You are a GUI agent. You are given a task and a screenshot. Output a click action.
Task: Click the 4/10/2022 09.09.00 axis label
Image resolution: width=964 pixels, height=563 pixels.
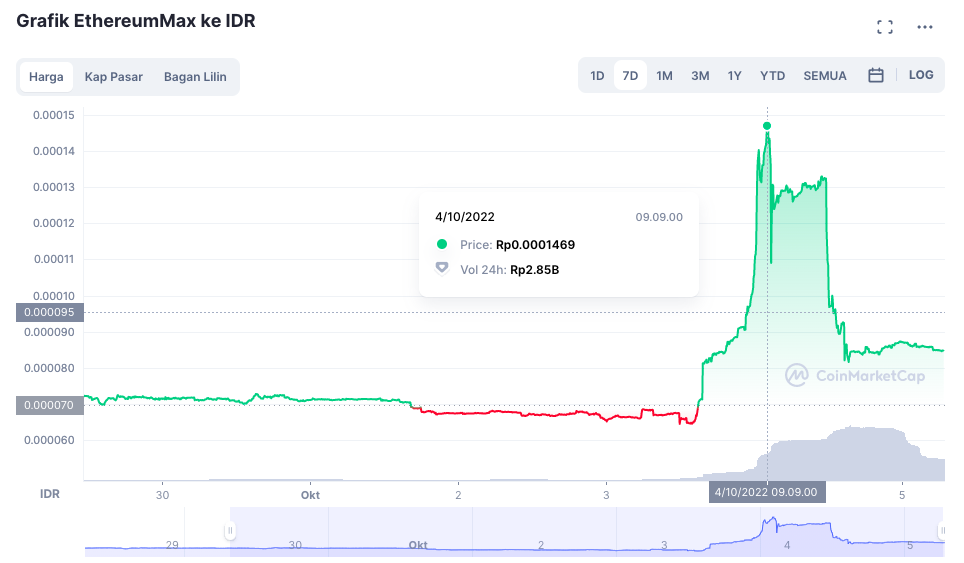coord(766,492)
